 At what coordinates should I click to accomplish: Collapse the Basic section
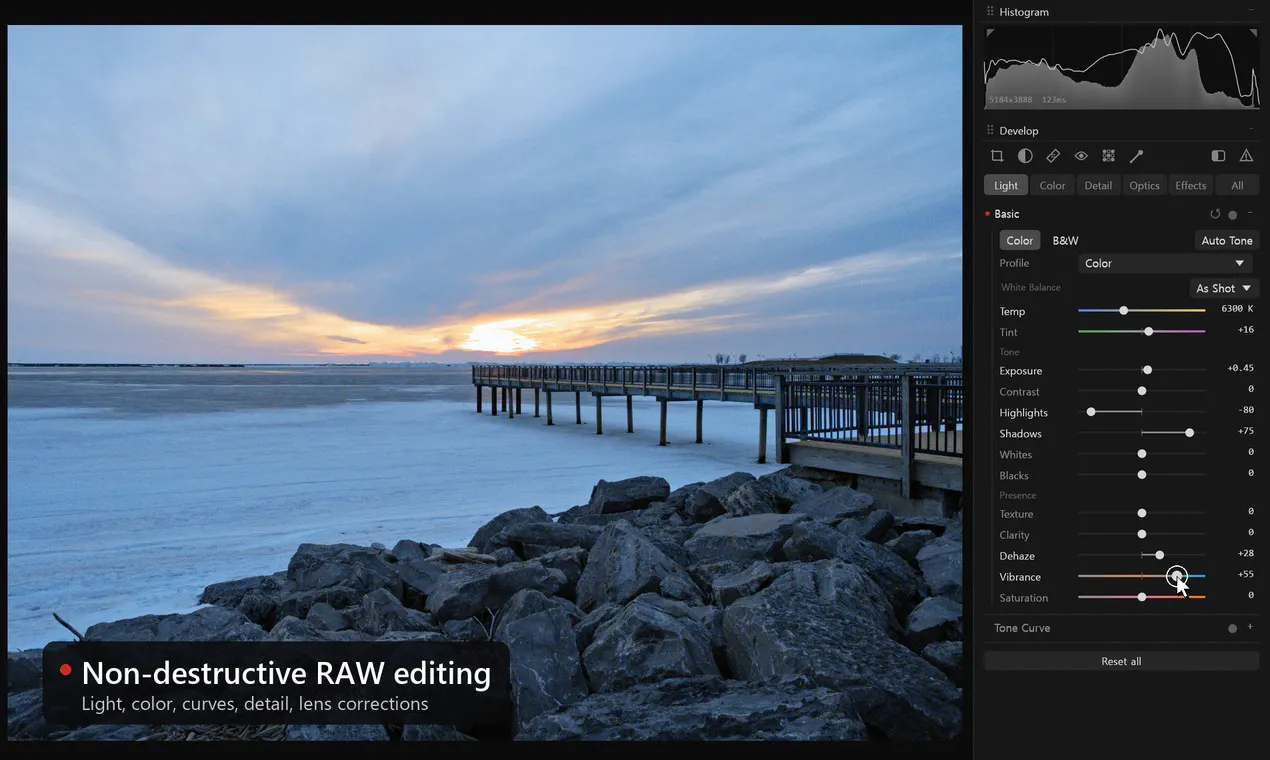[x=1250, y=214]
